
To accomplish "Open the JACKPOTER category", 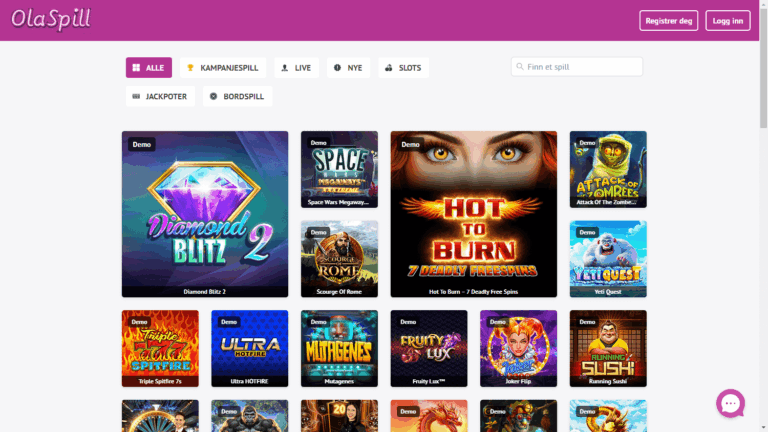I will tap(160, 96).
